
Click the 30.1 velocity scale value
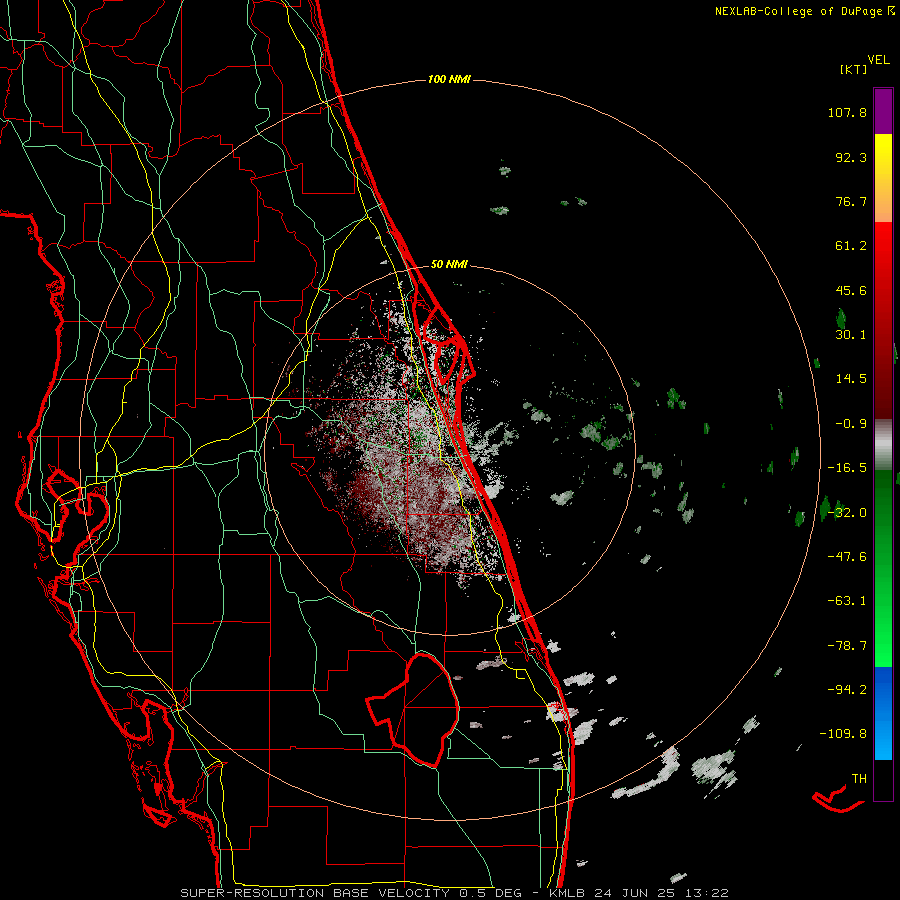(x=851, y=335)
